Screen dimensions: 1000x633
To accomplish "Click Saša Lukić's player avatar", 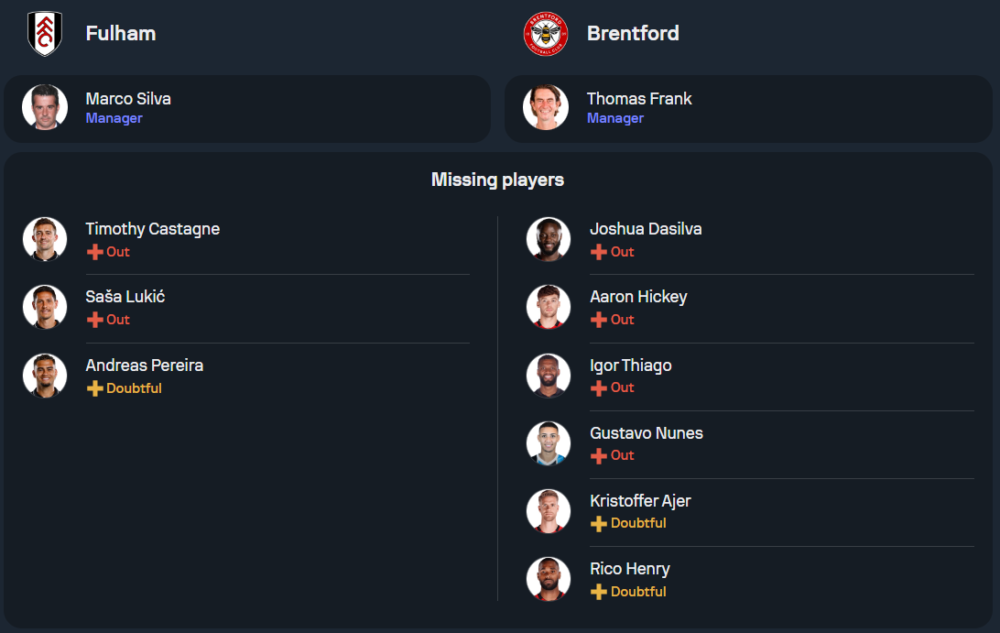I will click(45, 307).
